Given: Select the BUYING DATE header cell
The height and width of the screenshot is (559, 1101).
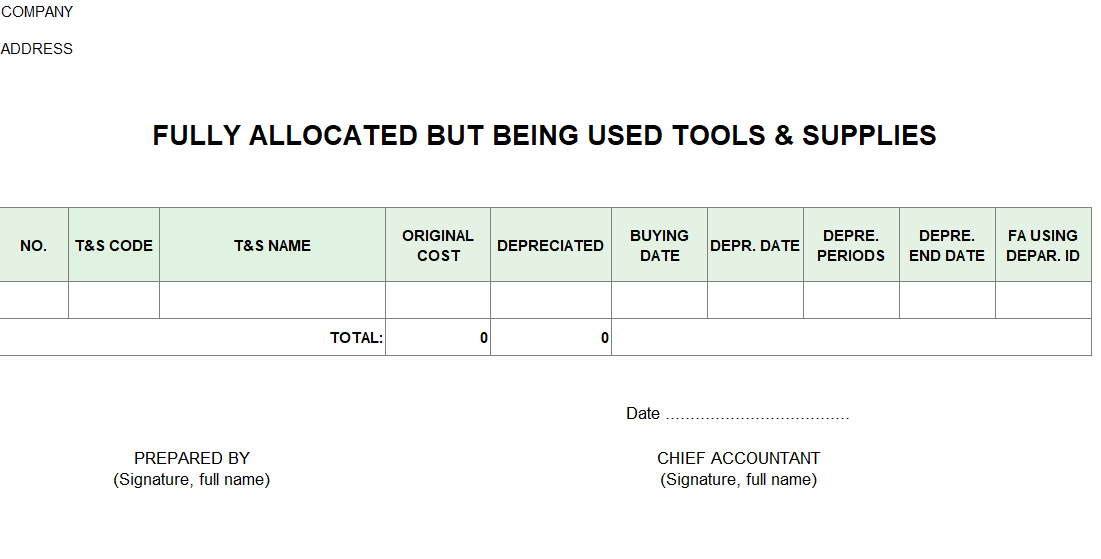Looking at the screenshot, I should pos(659,245).
